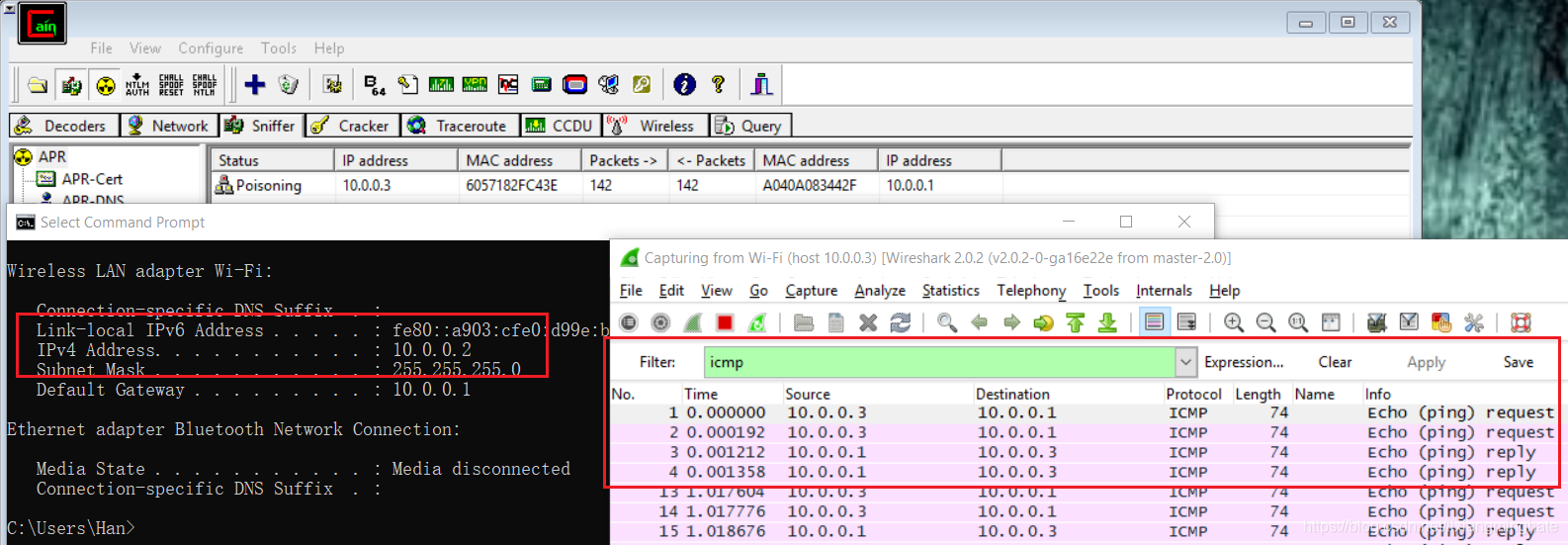Click the Remove from list recycle bin icon
The height and width of the screenshot is (545, 1568).
pyautogui.click(x=288, y=85)
